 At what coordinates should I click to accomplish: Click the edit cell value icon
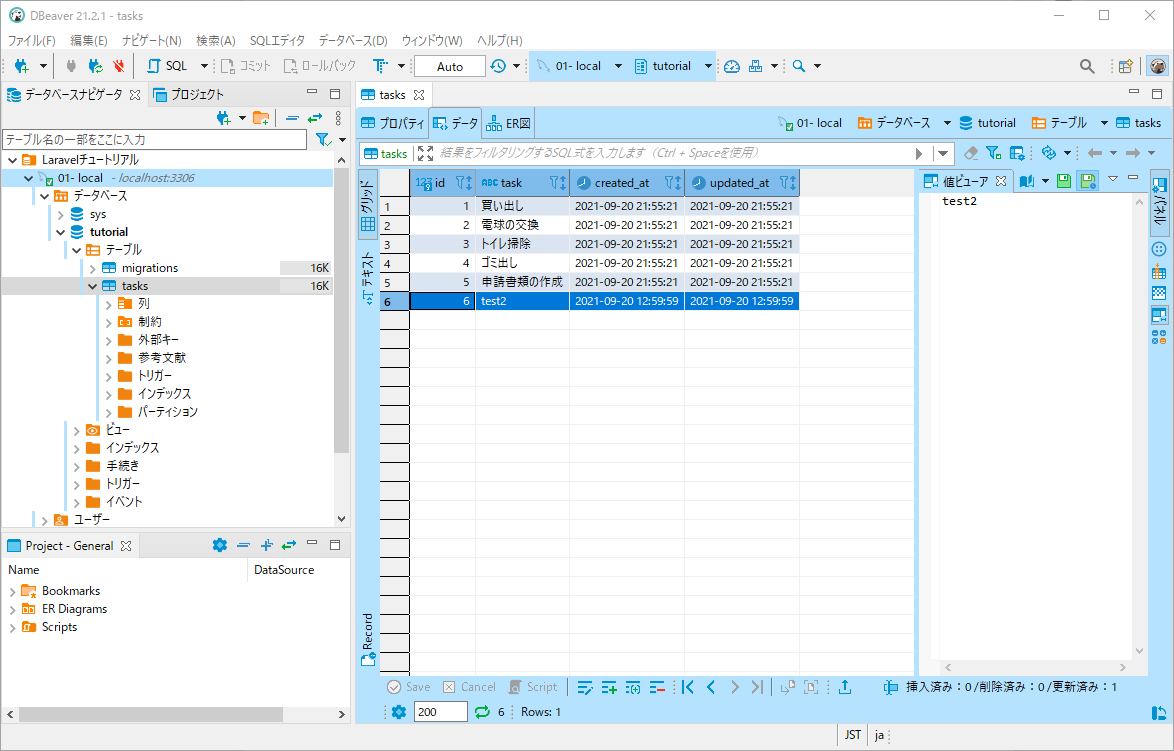pyautogui.click(x=585, y=687)
